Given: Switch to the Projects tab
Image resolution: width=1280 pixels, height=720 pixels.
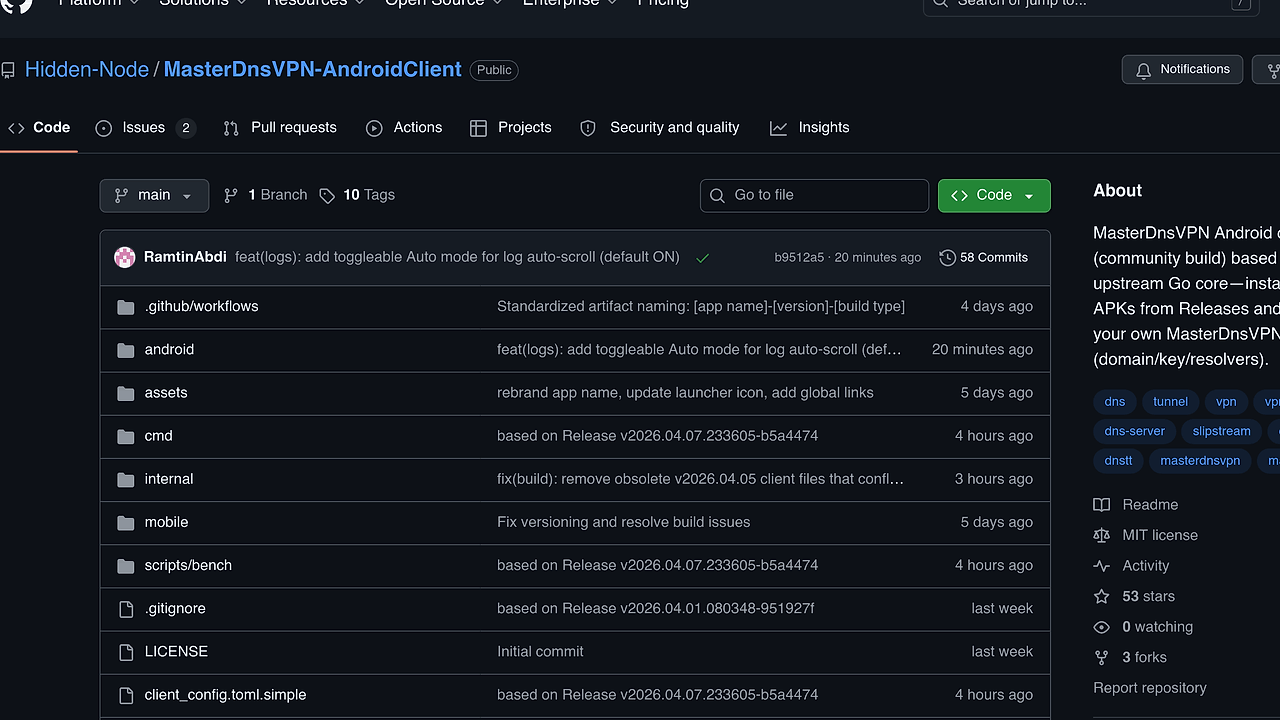Looking at the screenshot, I should point(511,128).
